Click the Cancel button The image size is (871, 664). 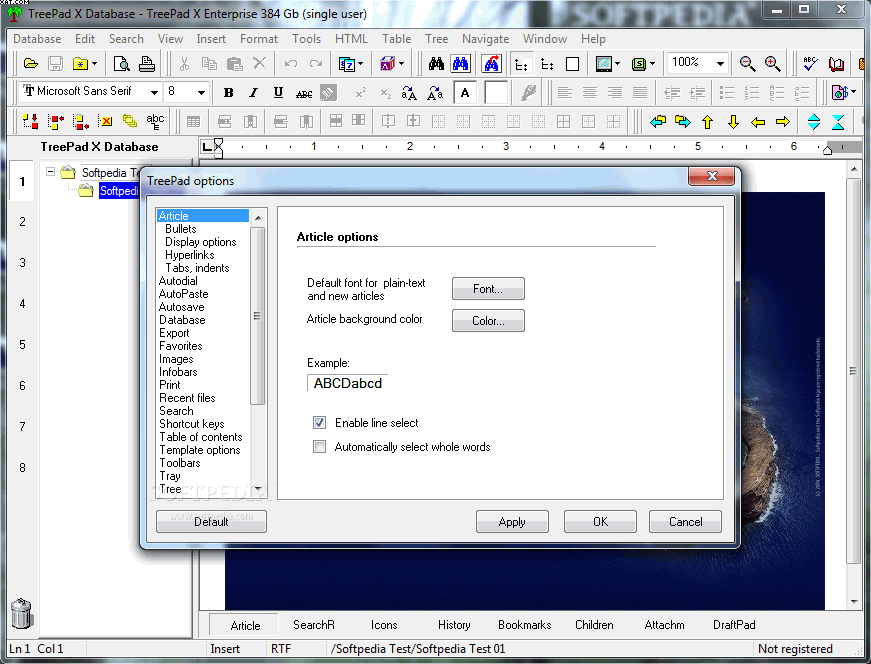click(x=685, y=522)
